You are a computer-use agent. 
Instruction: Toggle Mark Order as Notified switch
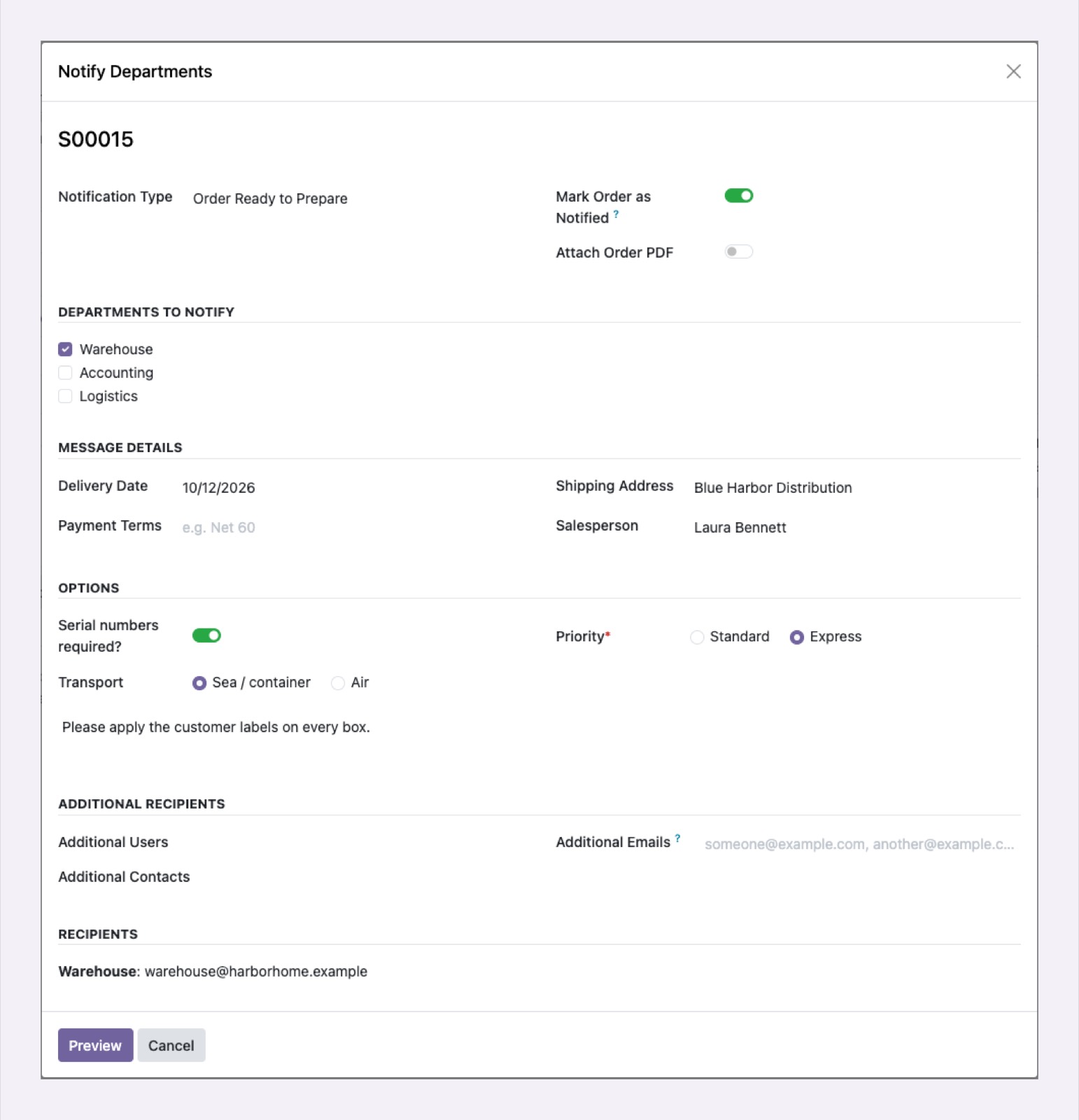(x=738, y=196)
